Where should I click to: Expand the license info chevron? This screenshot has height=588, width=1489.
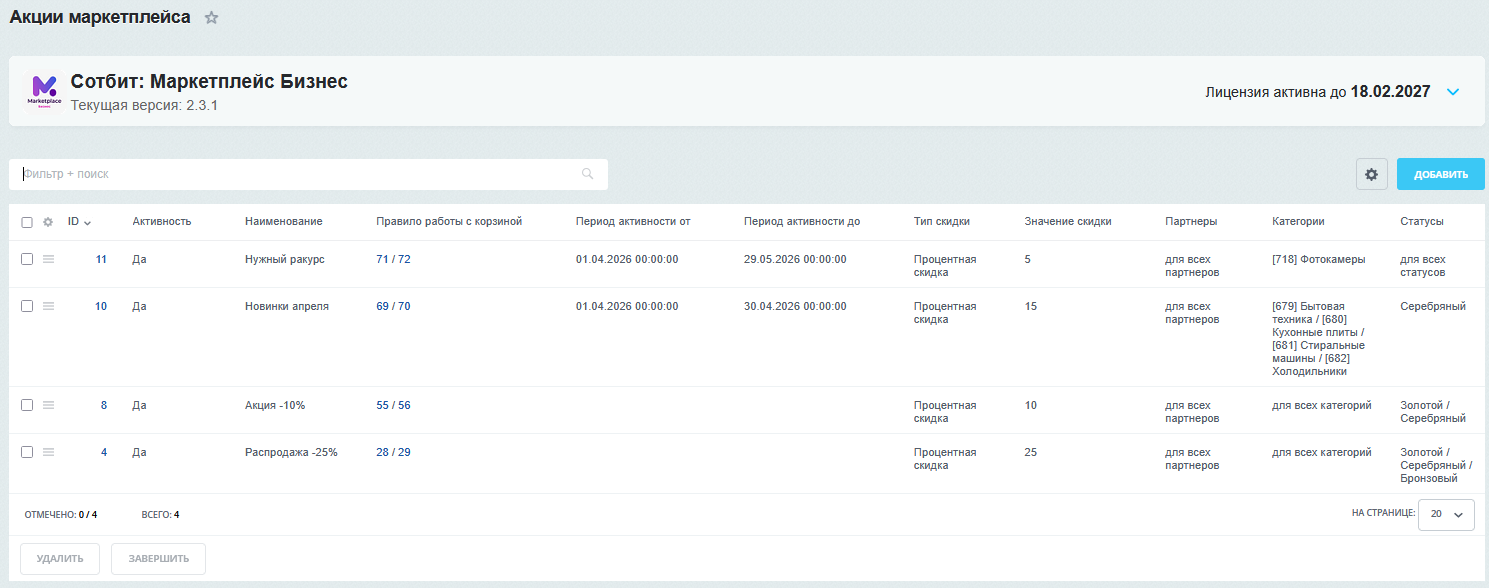pyautogui.click(x=1453, y=92)
